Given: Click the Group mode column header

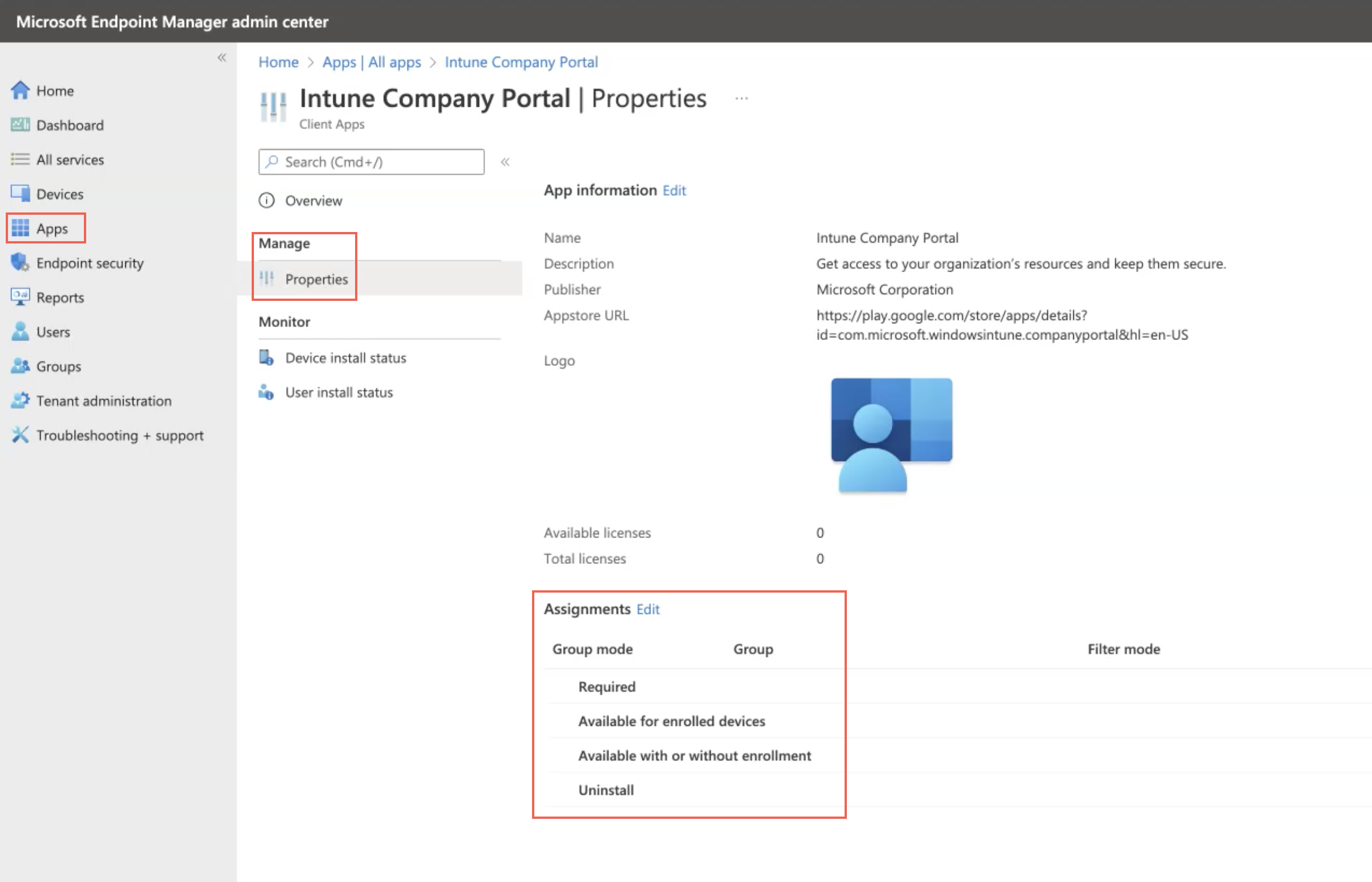Looking at the screenshot, I should click(592, 649).
